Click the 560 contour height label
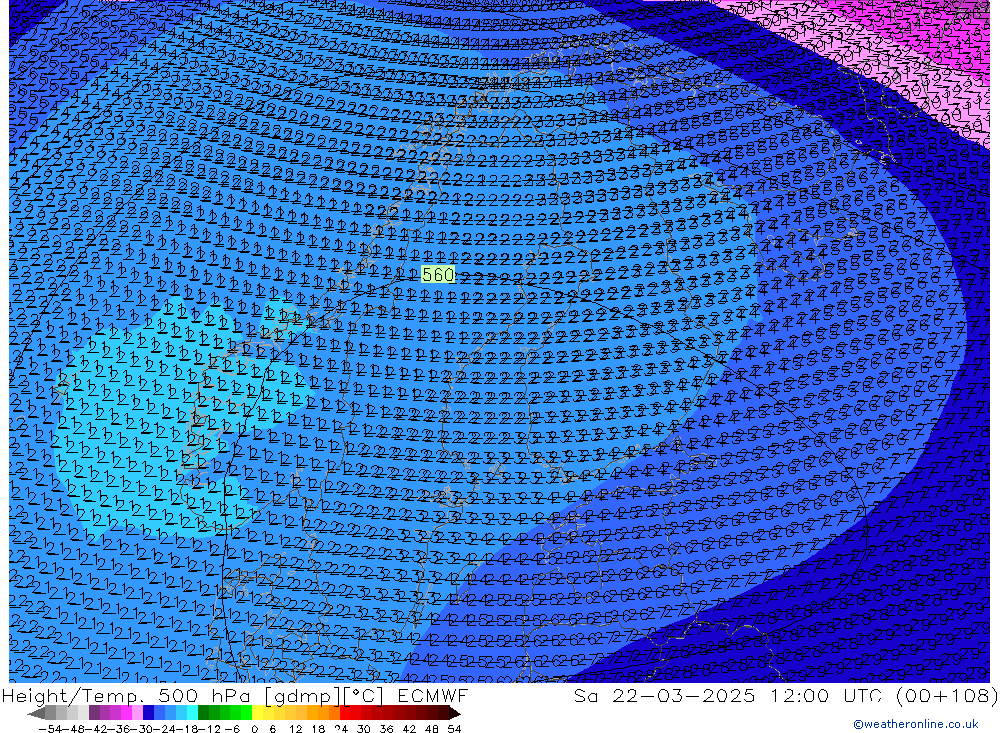Screen dimensions: 1000x733 coord(438,275)
